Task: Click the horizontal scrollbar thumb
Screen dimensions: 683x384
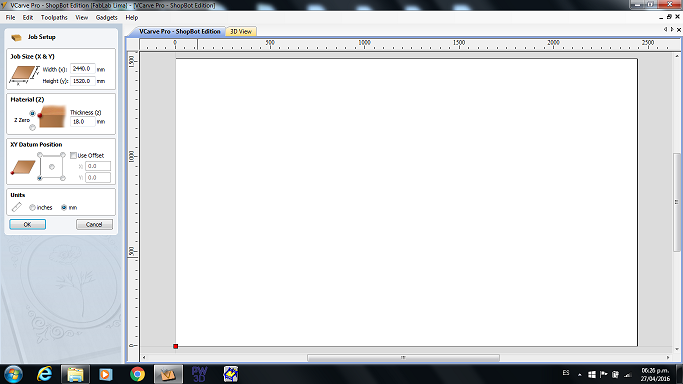Action: [403, 357]
